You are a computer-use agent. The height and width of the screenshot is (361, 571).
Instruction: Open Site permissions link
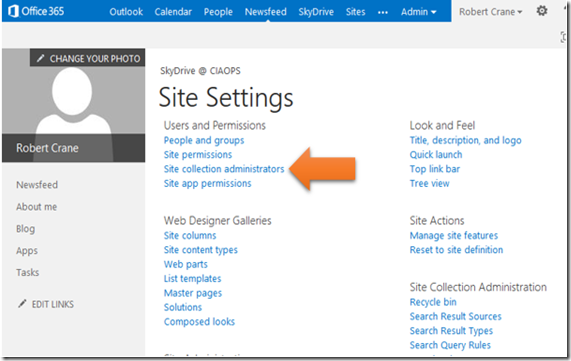point(198,154)
